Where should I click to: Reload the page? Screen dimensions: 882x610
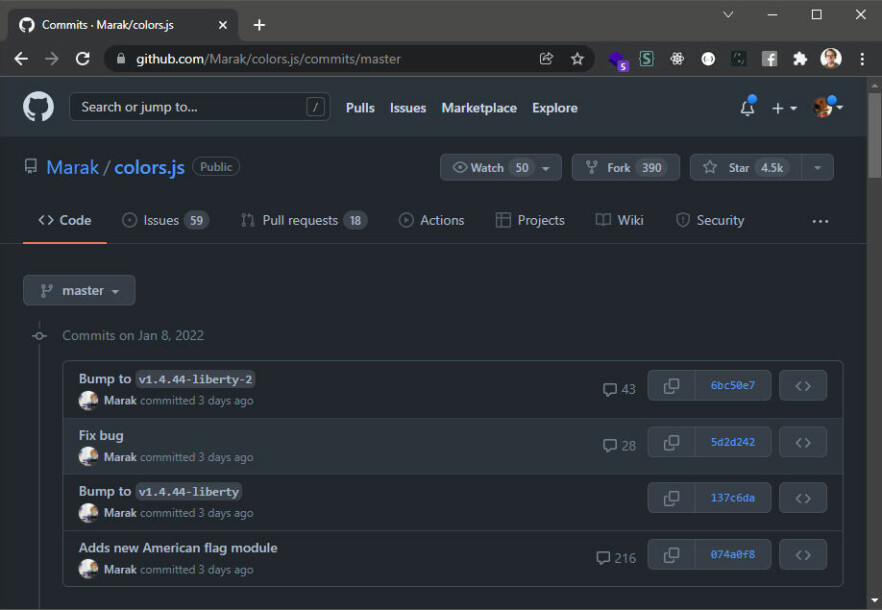(x=83, y=59)
